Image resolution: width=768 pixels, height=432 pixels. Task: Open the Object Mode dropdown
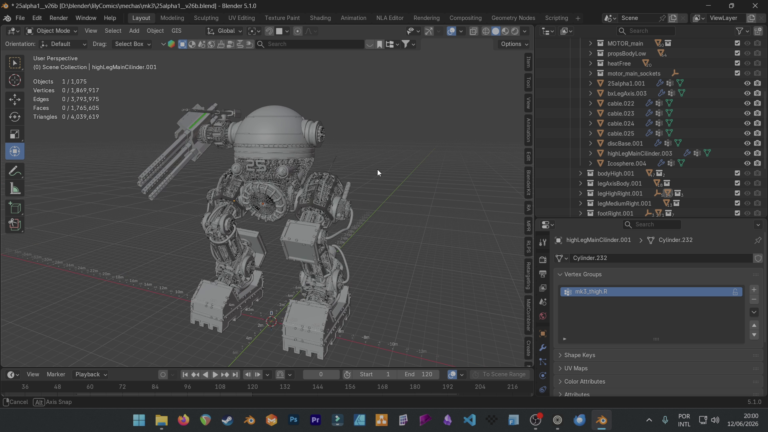[x=51, y=31]
